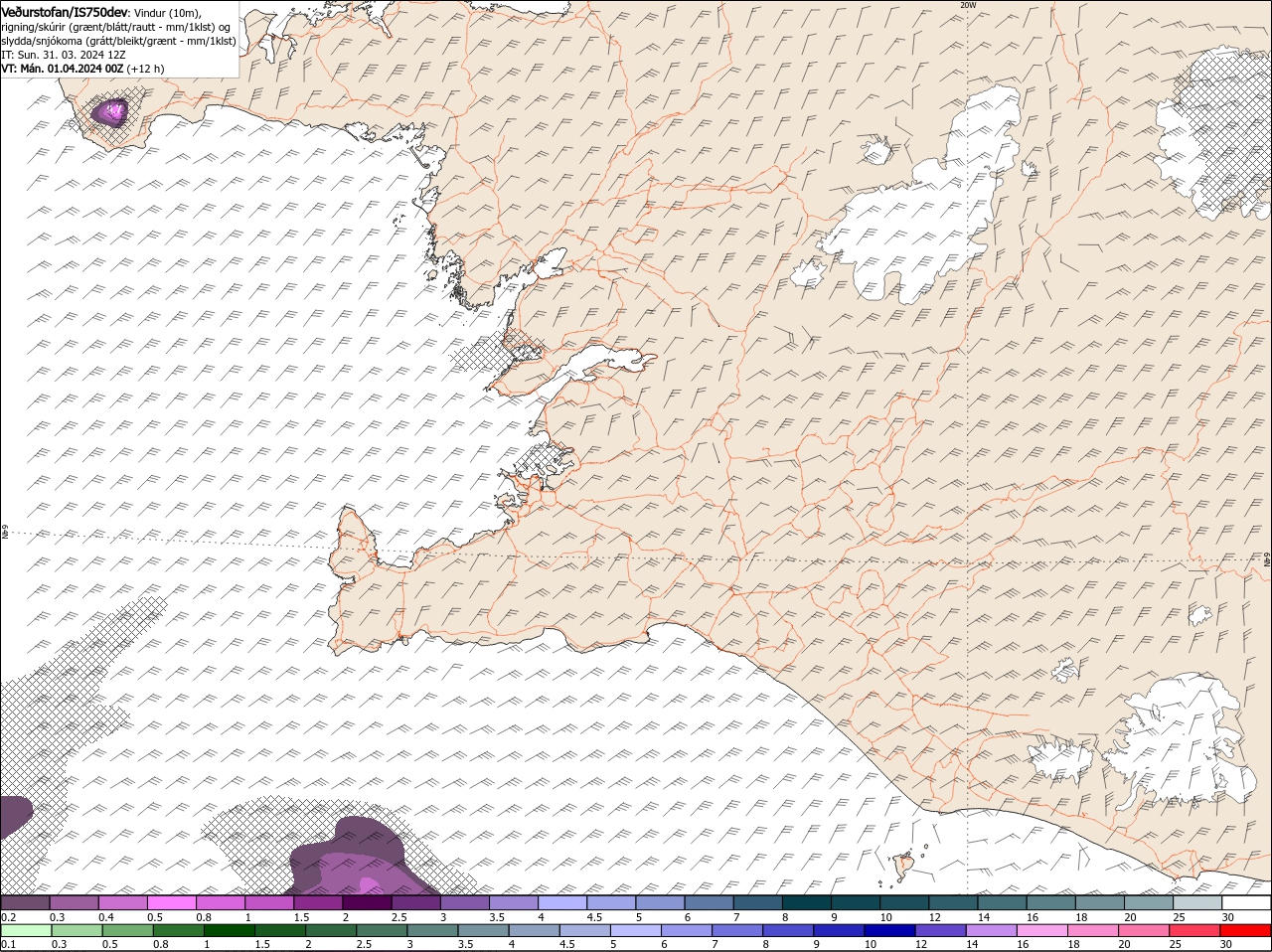The image size is (1272, 952).
Task: Select lower legend swatch starting at 0.1
Action: (x=25, y=930)
